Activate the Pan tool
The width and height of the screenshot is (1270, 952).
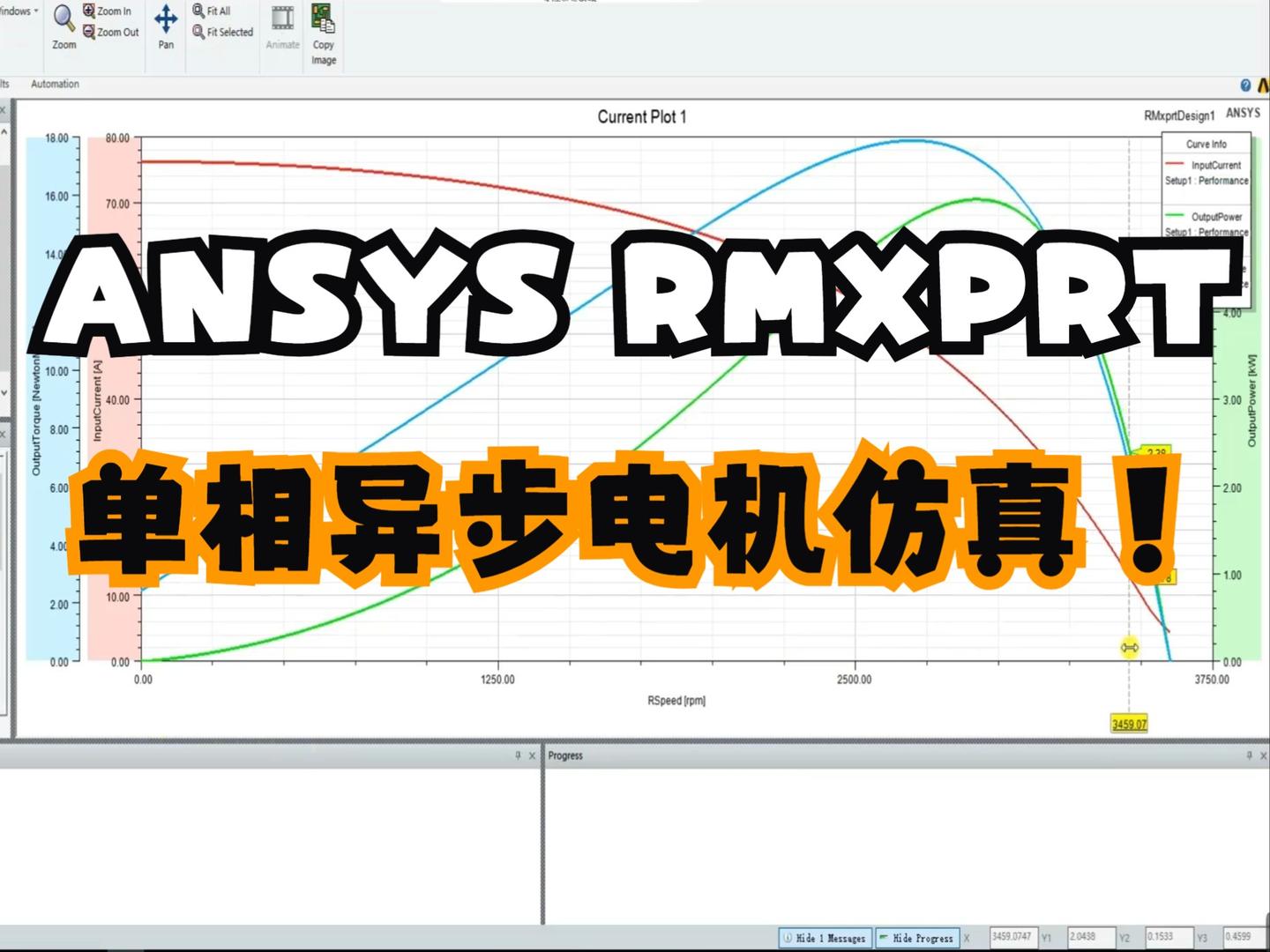point(164,22)
